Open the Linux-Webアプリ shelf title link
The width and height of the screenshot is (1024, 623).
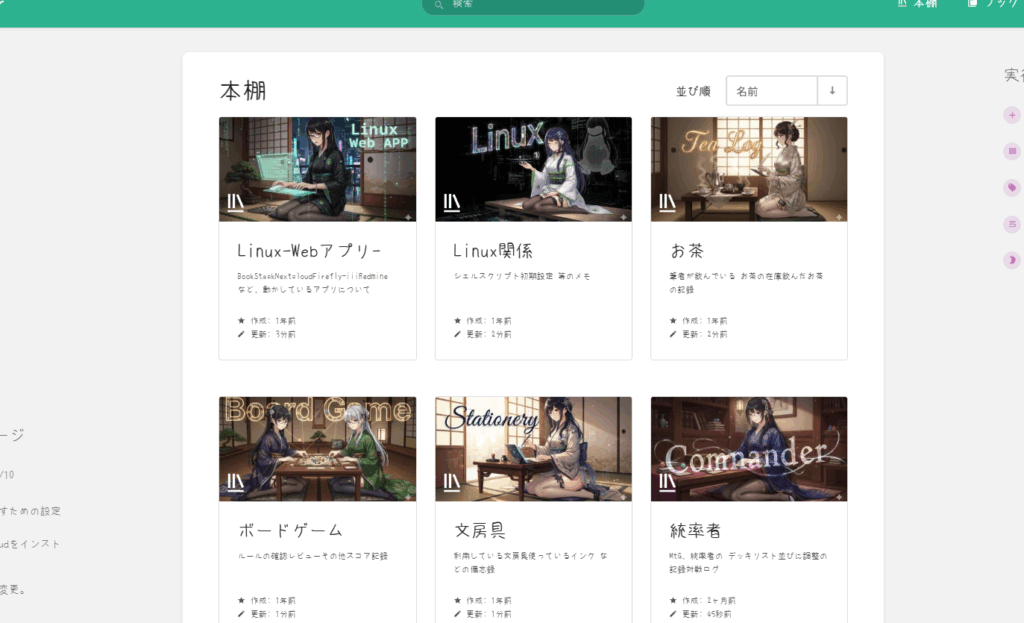(x=309, y=250)
